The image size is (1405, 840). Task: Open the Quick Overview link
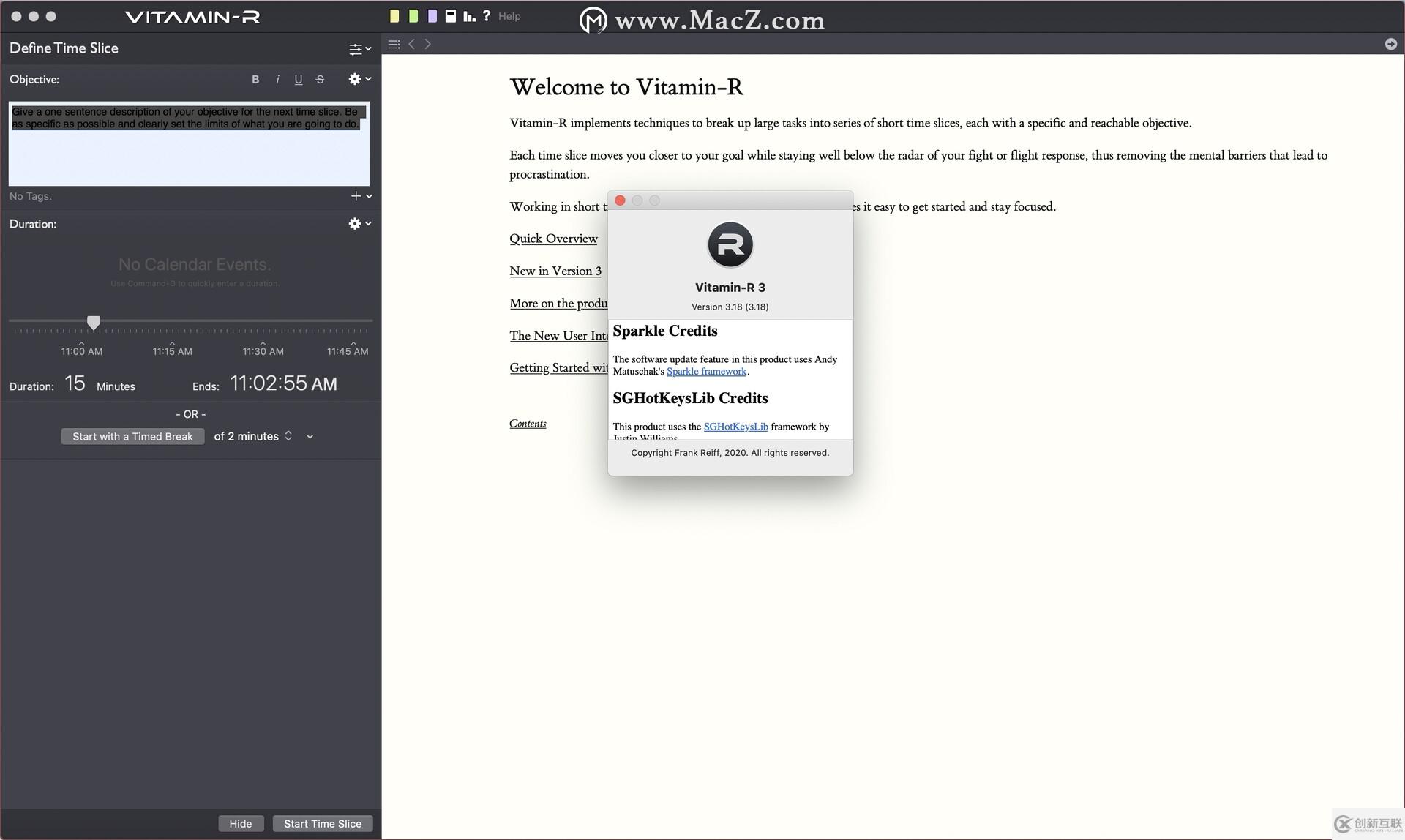[x=553, y=239]
